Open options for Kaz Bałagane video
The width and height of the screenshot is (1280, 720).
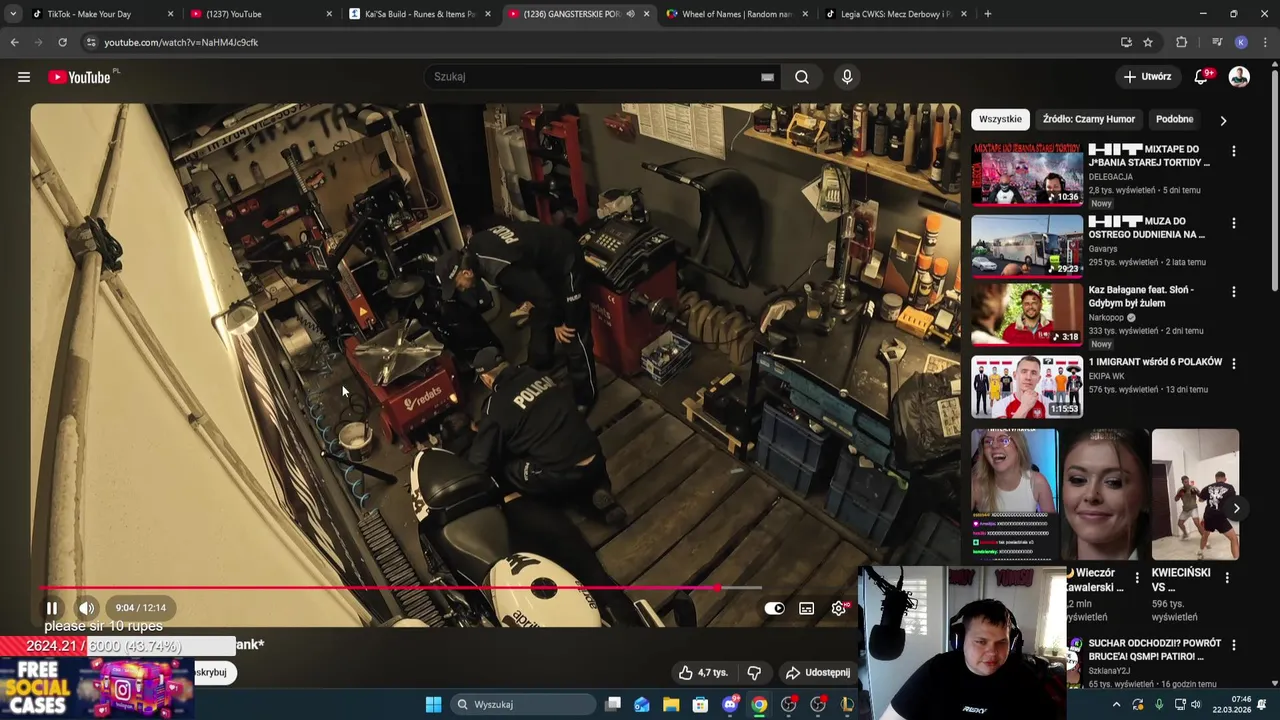[x=1233, y=292]
